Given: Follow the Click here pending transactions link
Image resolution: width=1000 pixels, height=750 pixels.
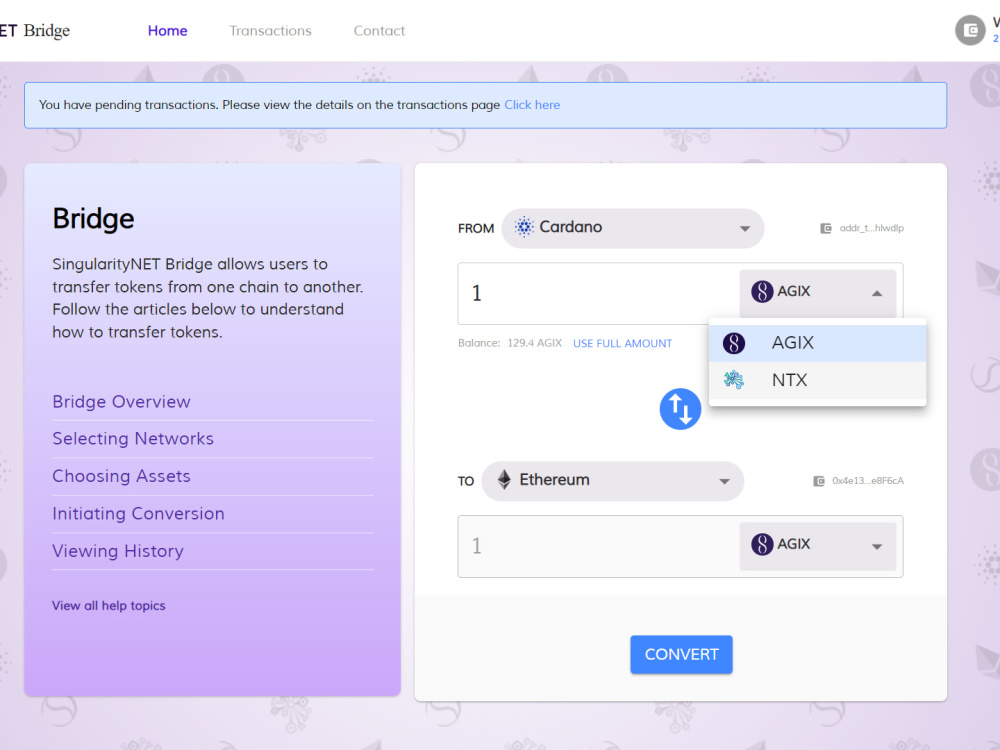Looking at the screenshot, I should [532, 105].
